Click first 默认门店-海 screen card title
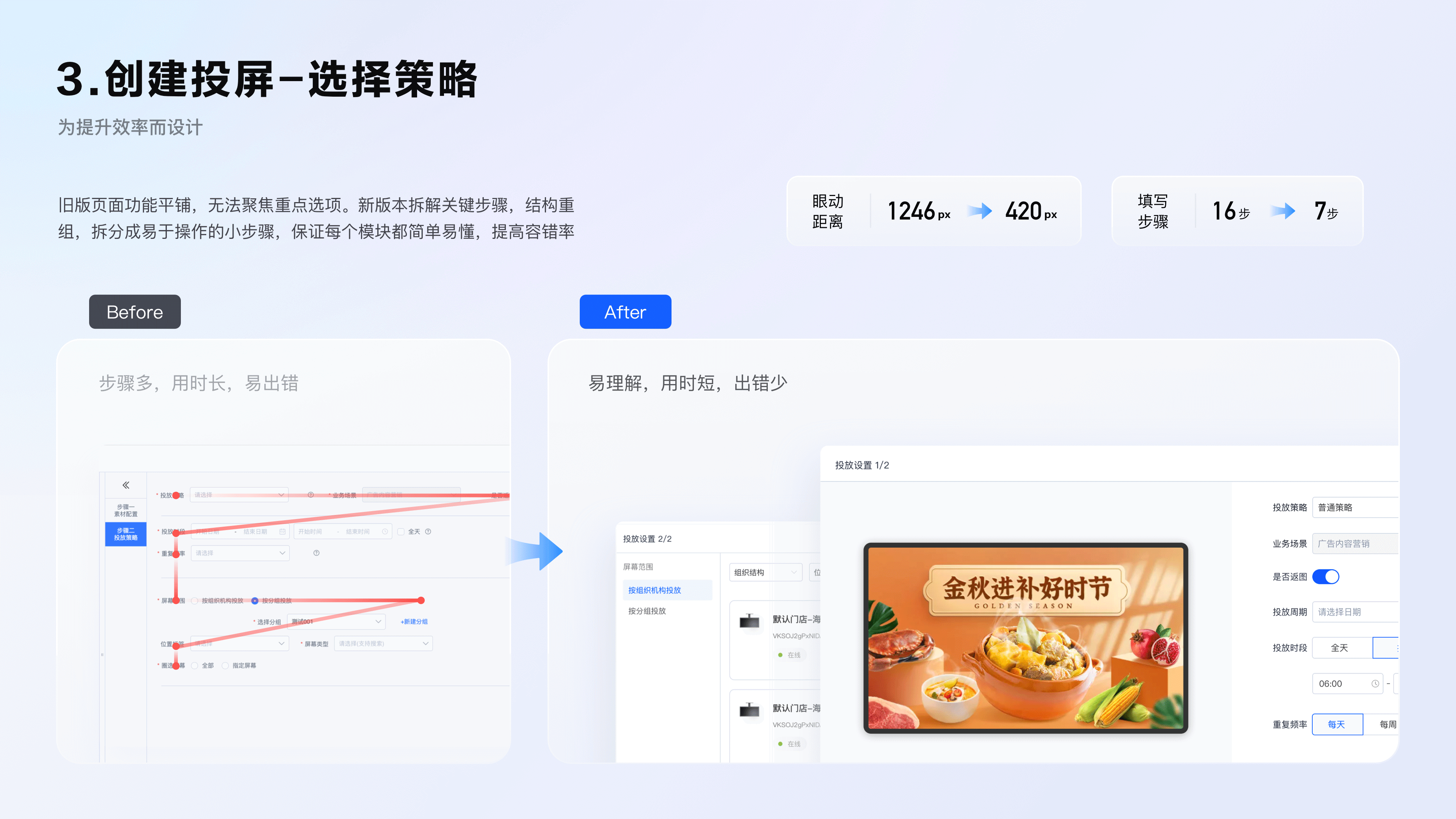The image size is (1456, 819). [796, 619]
